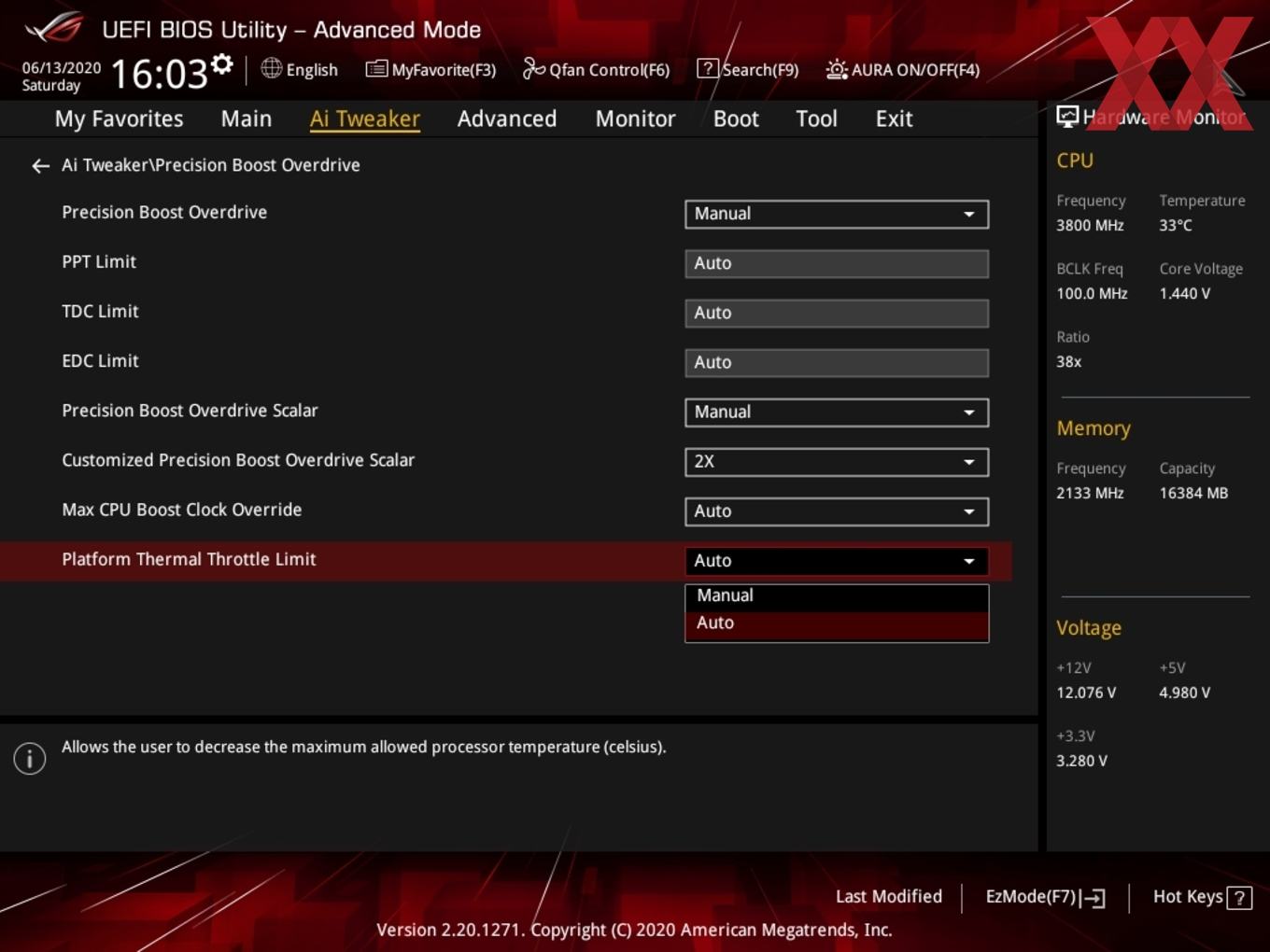Go to the Exit tab
This screenshot has height=952, width=1270.
tap(894, 119)
